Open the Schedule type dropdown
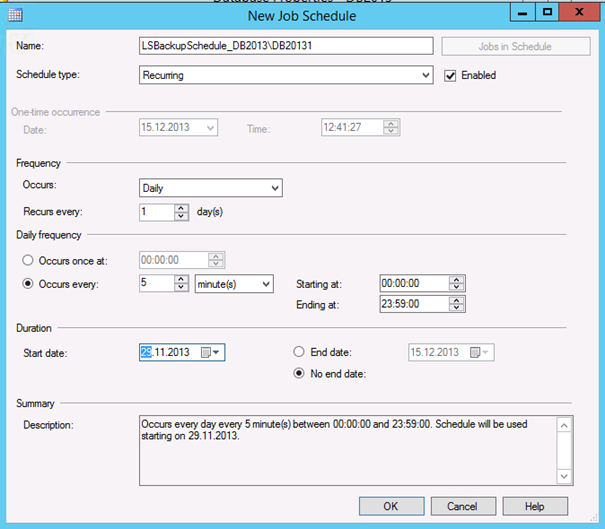Viewport: 605px width, 529px height. (425, 75)
